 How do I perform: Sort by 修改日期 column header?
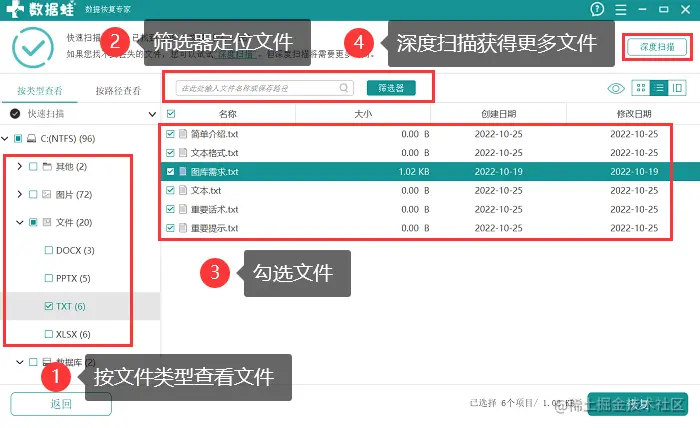click(634, 114)
